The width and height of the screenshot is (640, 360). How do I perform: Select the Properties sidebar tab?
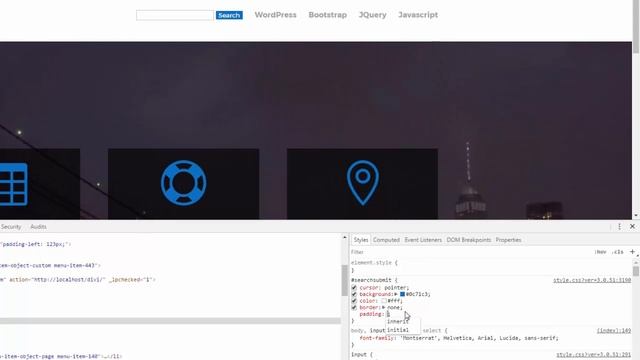pos(508,240)
